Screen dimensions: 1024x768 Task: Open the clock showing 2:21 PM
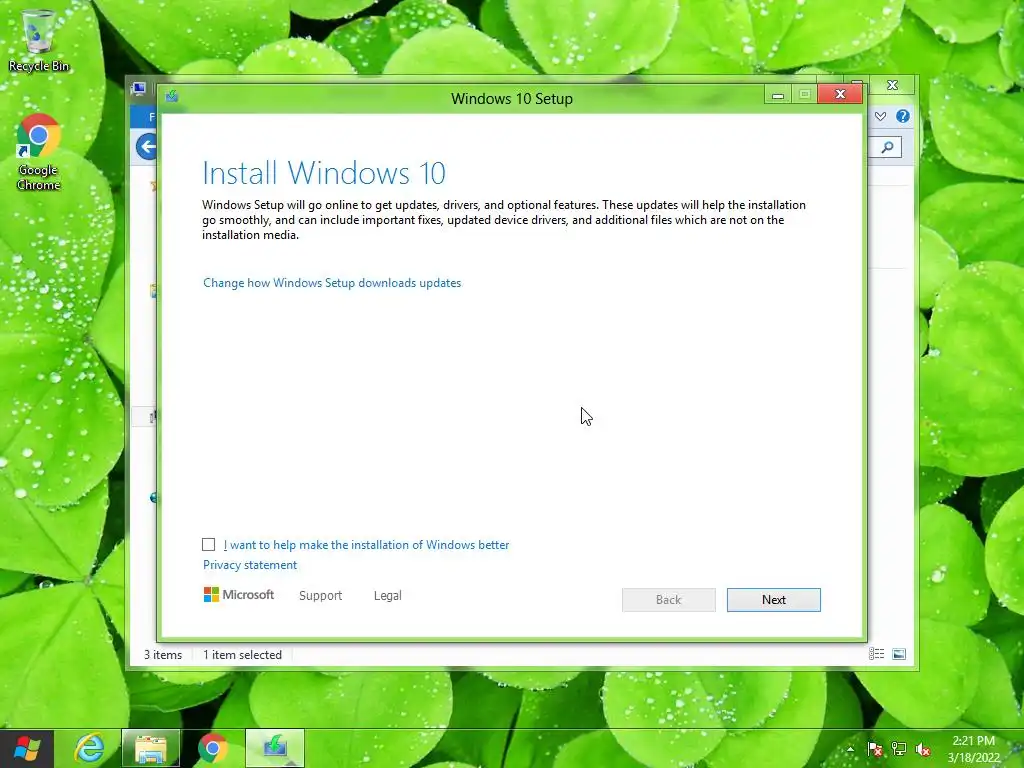pyautogui.click(x=974, y=748)
